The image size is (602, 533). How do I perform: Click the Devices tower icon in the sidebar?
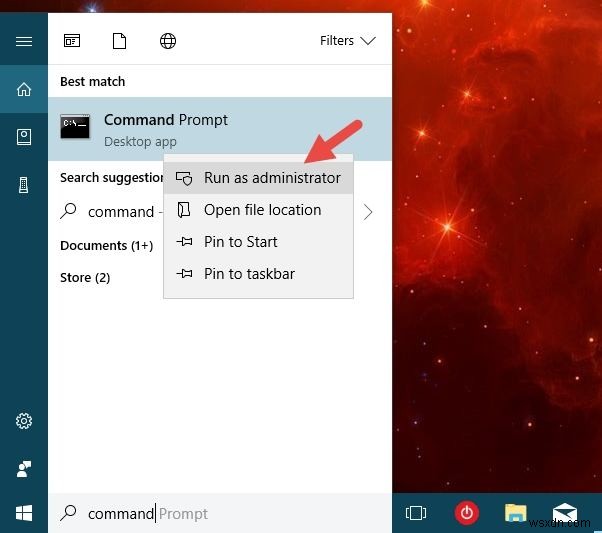(x=24, y=185)
